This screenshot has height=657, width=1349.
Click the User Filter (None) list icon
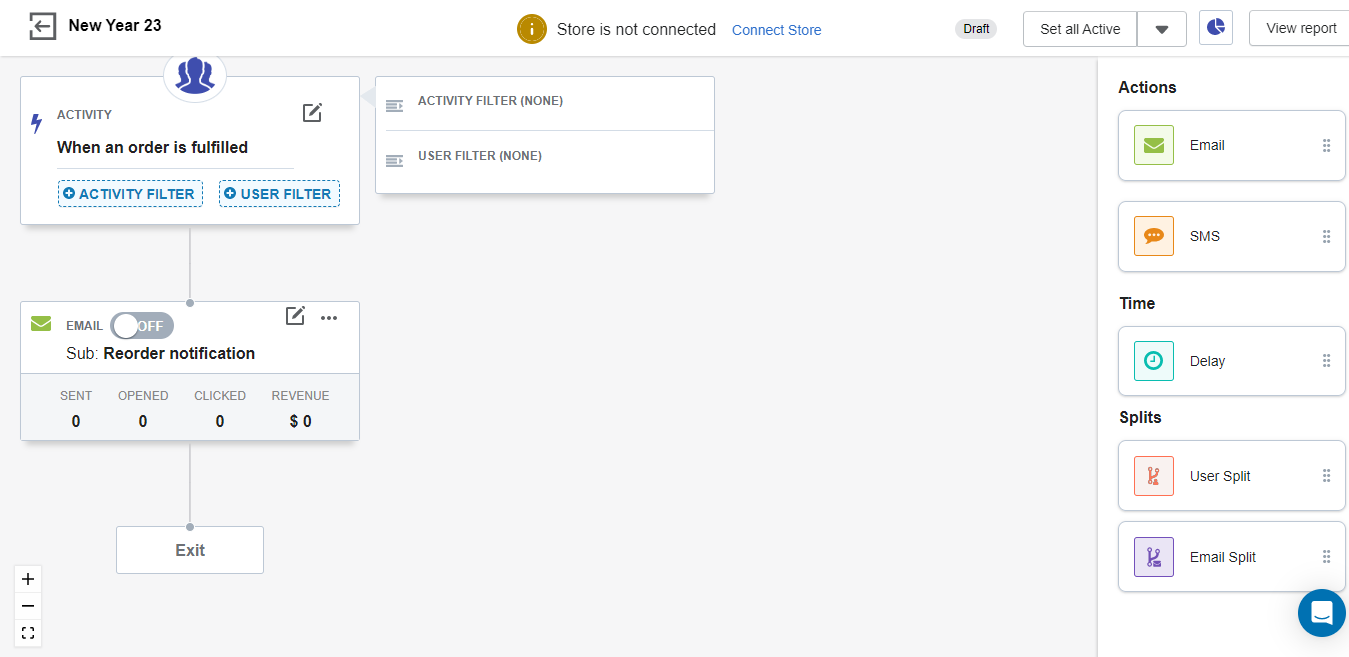[x=395, y=160]
